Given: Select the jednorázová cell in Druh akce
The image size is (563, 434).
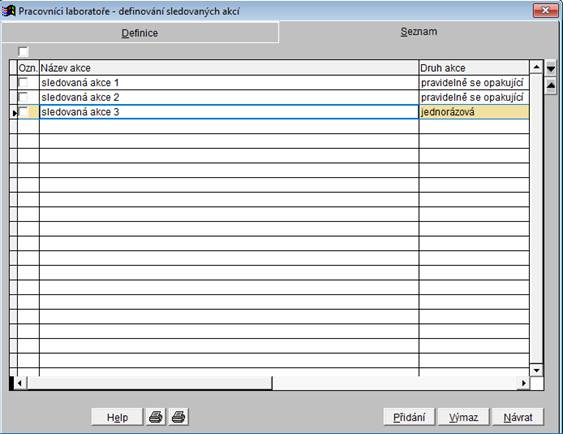Looking at the screenshot, I should pyautogui.click(x=474, y=112).
